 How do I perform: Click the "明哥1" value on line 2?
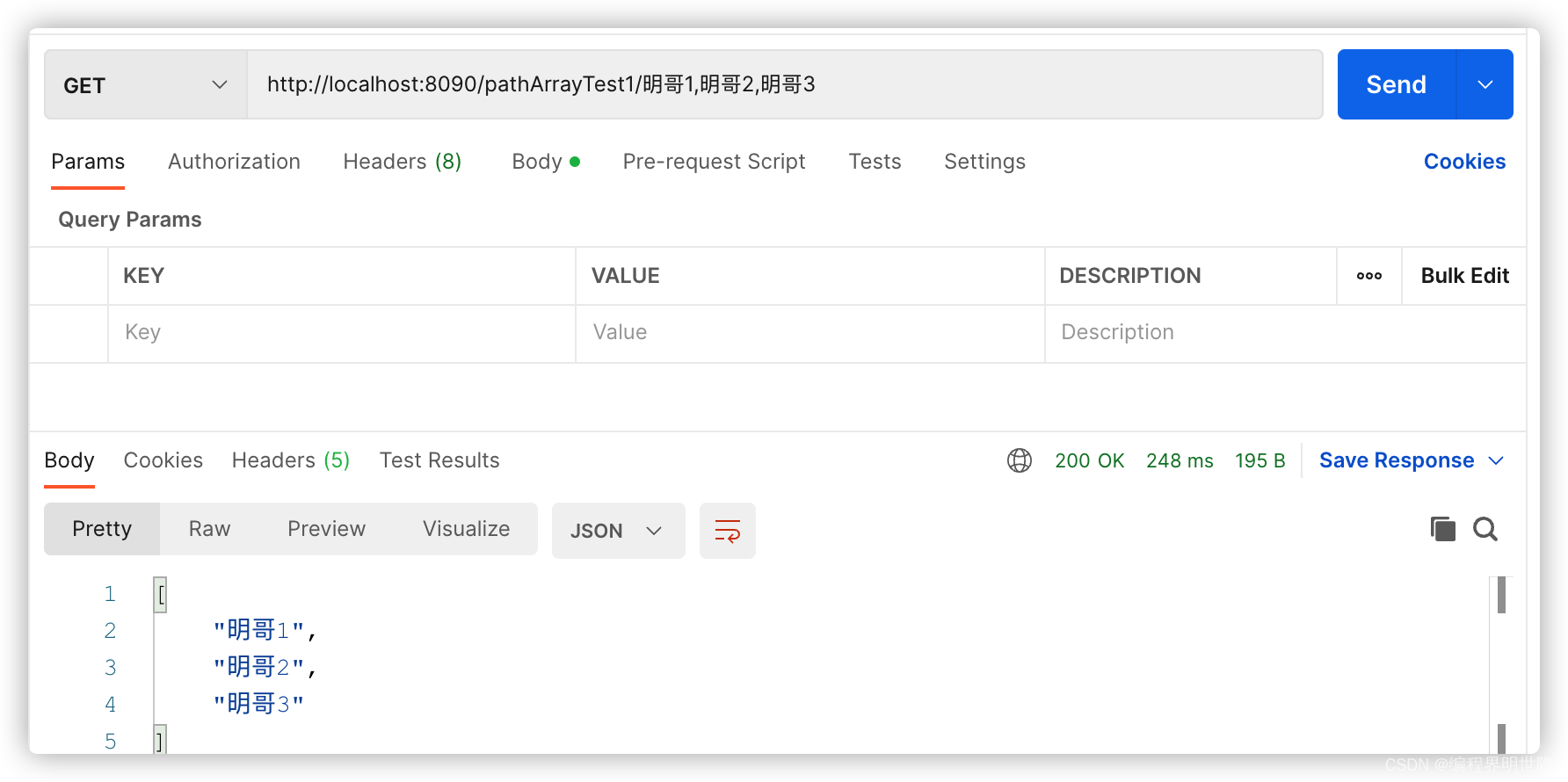[x=258, y=630]
